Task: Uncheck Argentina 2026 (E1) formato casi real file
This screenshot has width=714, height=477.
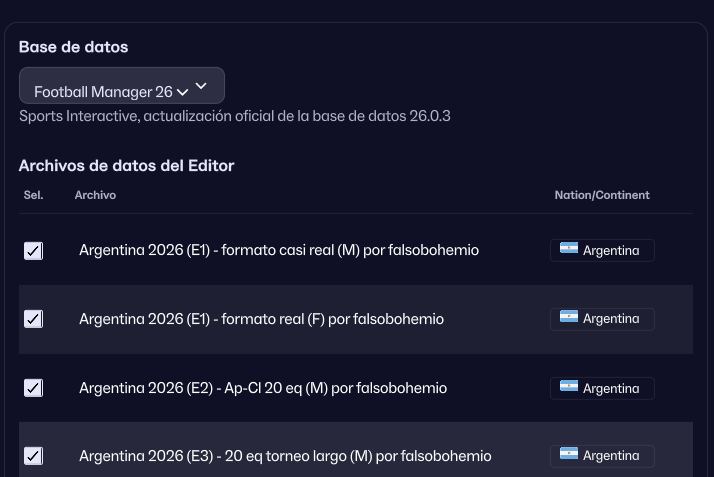Action: tap(33, 251)
